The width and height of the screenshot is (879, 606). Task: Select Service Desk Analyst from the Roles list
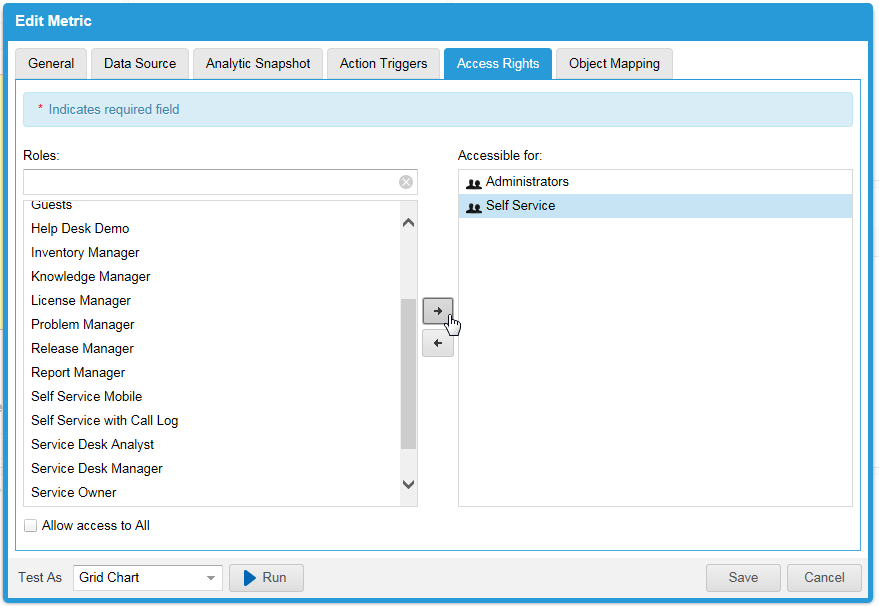pos(92,444)
